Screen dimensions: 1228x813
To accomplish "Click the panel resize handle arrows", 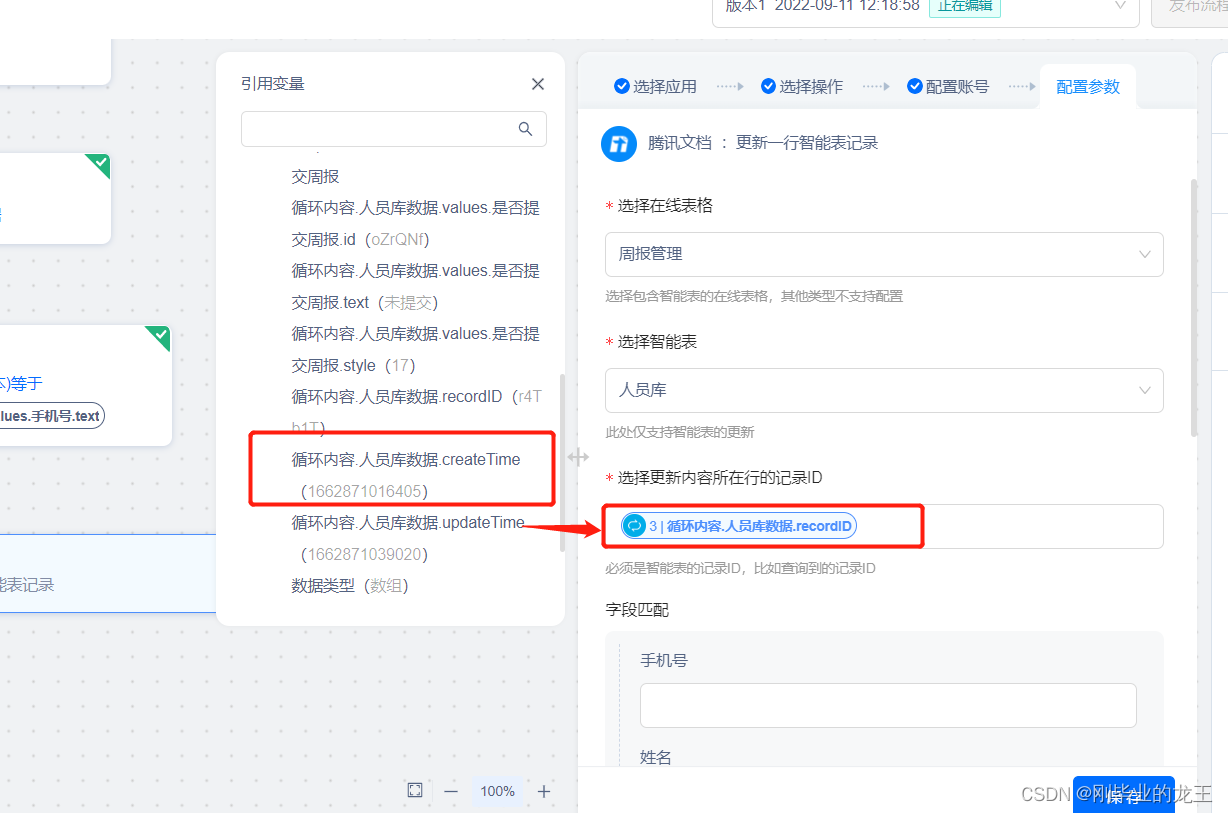I will point(578,457).
